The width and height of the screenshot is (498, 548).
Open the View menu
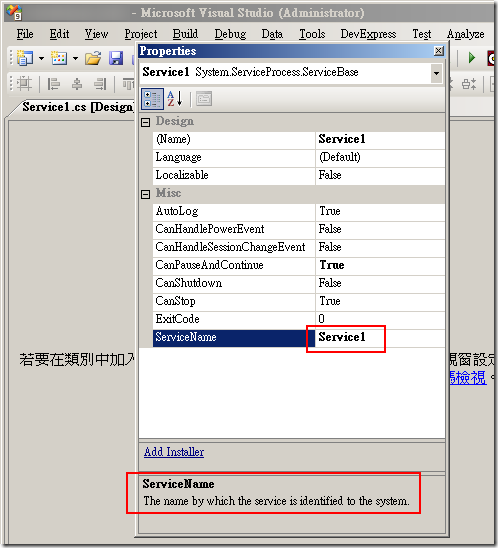(x=96, y=34)
